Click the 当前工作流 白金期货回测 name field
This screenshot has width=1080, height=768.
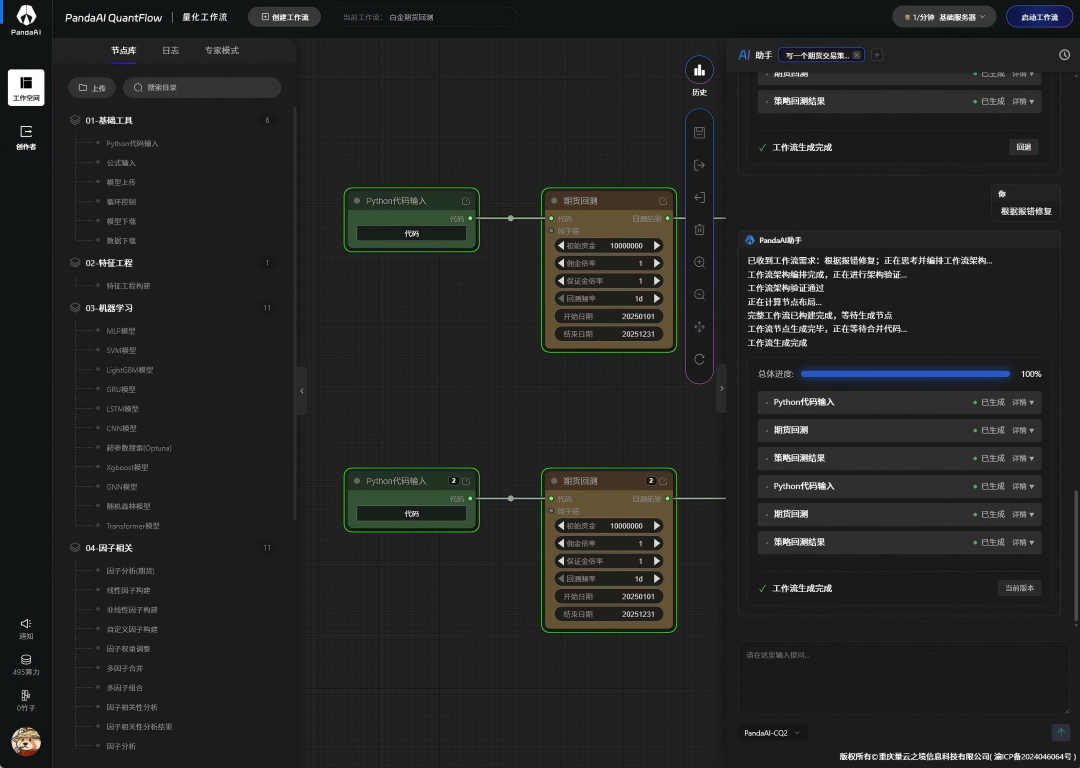425,17
